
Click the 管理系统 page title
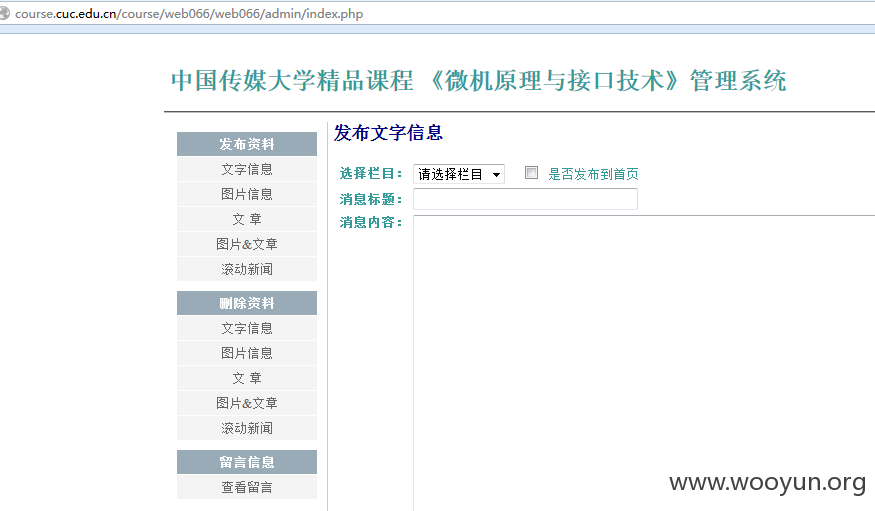(x=479, y=81)
